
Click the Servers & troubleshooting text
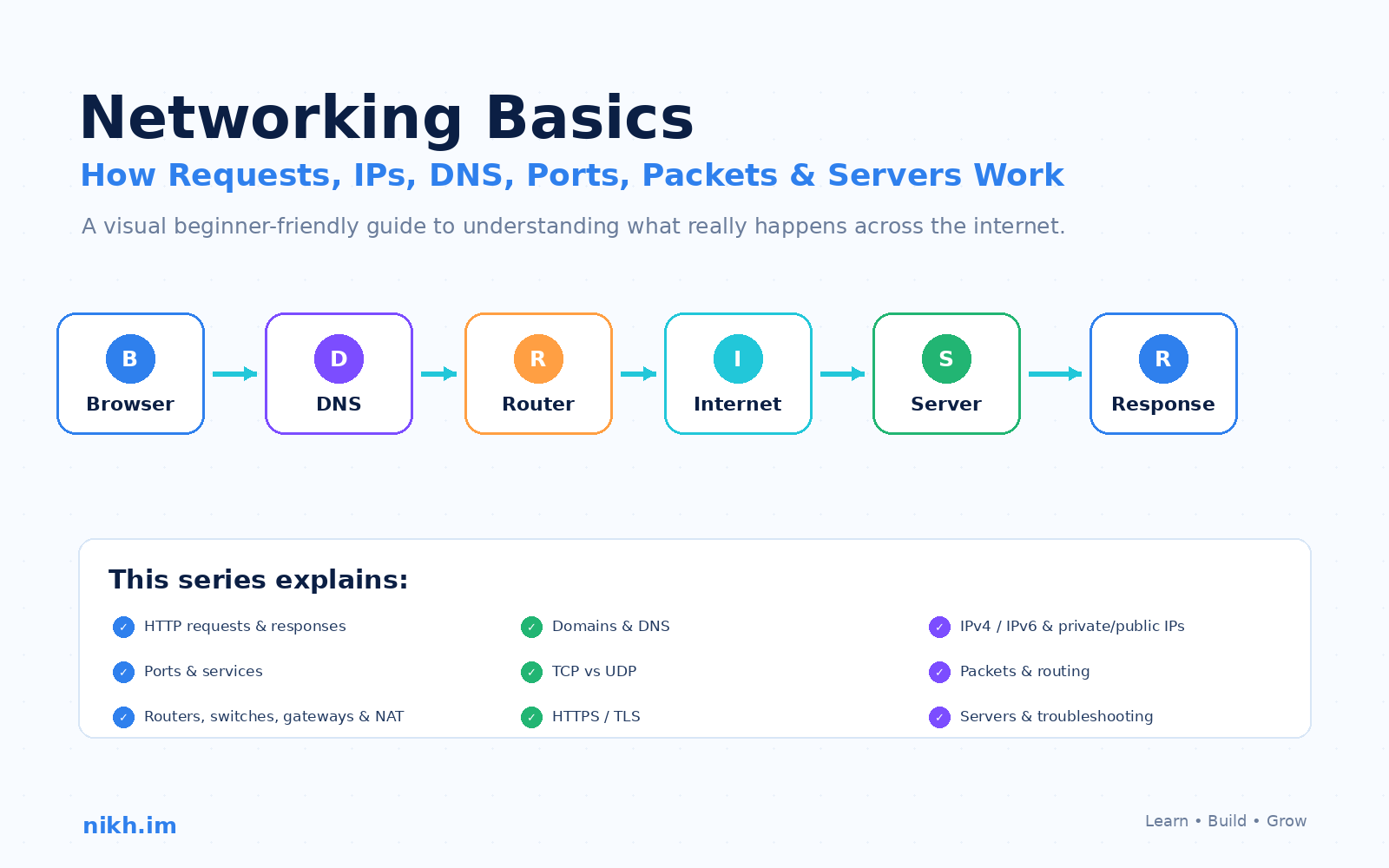click(x=1057, y=717)
